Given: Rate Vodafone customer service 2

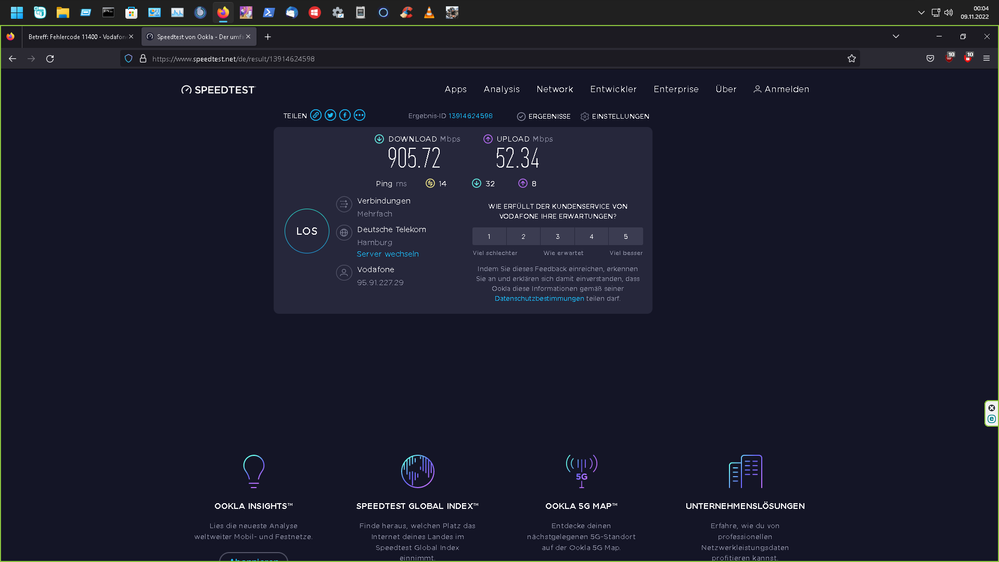Looking at the screenshot, I should (x=523, y=236).
